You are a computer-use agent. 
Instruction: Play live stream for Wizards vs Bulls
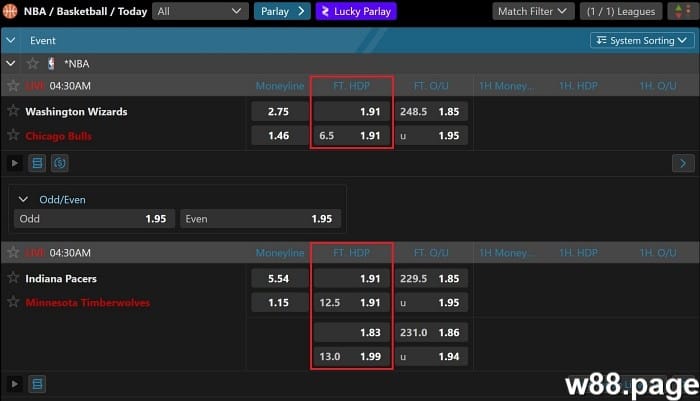pos(15,163)
